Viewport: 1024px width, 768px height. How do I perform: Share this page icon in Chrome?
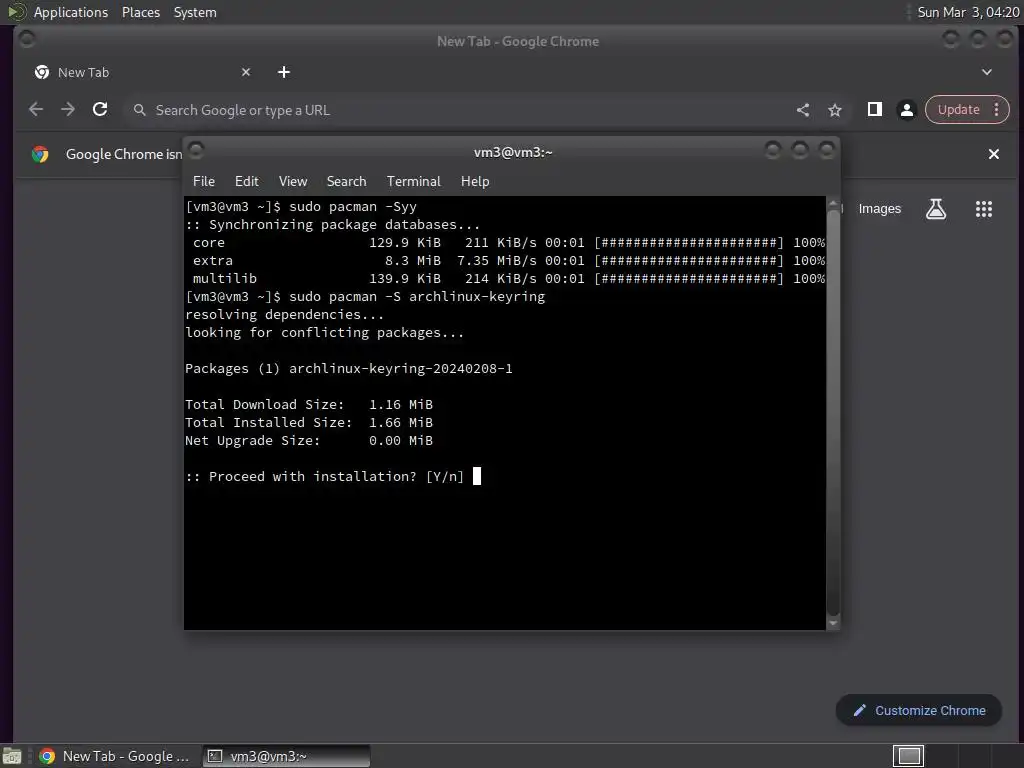point(803,110)
